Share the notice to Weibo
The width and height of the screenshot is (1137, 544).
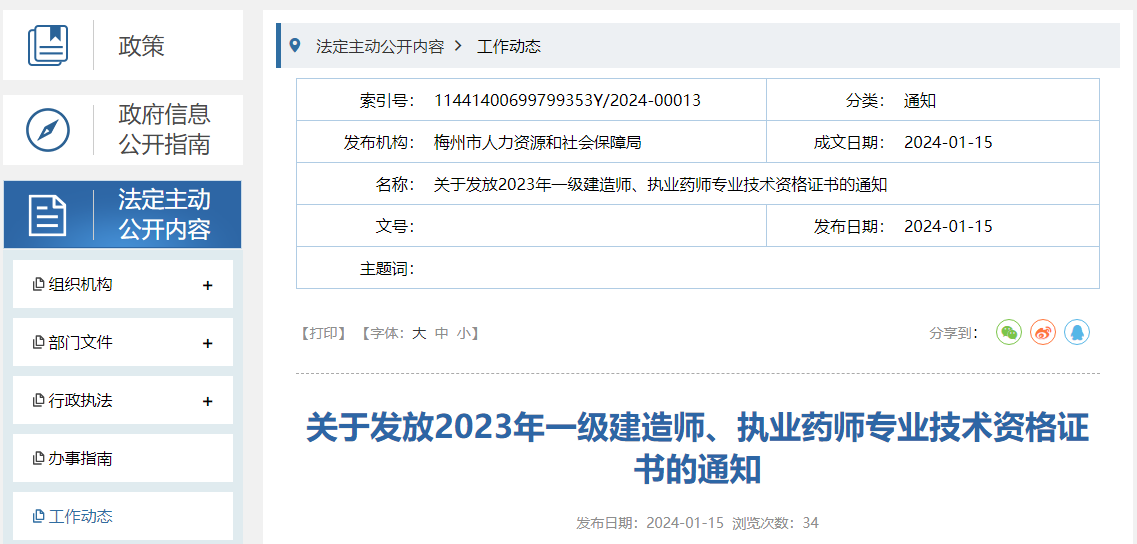pyautogui.click(x=1043, y=332)
